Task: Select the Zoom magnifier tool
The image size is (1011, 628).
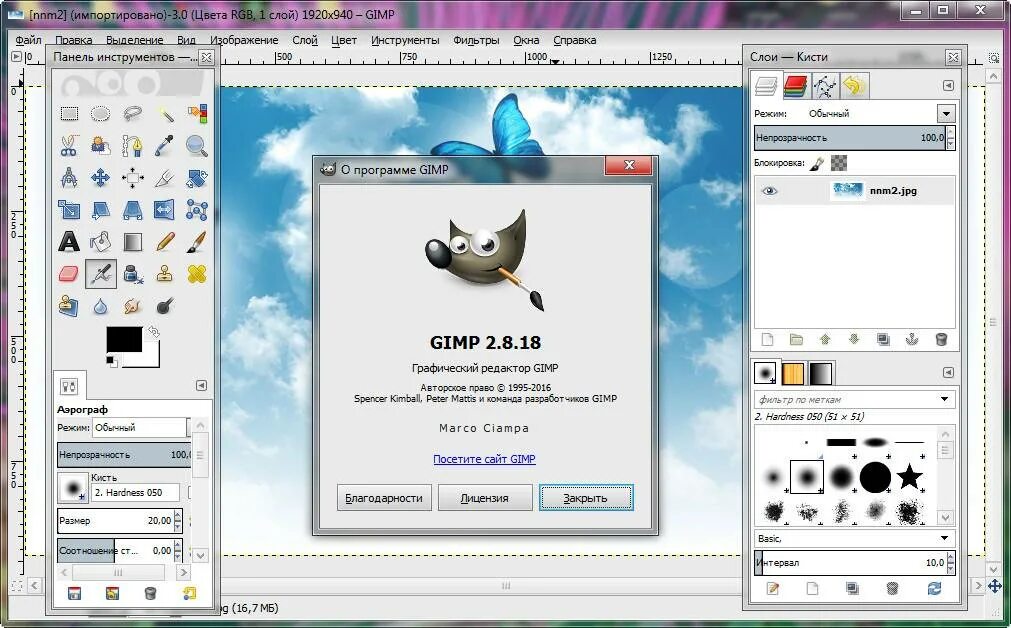Action: (x=197, y=146)
